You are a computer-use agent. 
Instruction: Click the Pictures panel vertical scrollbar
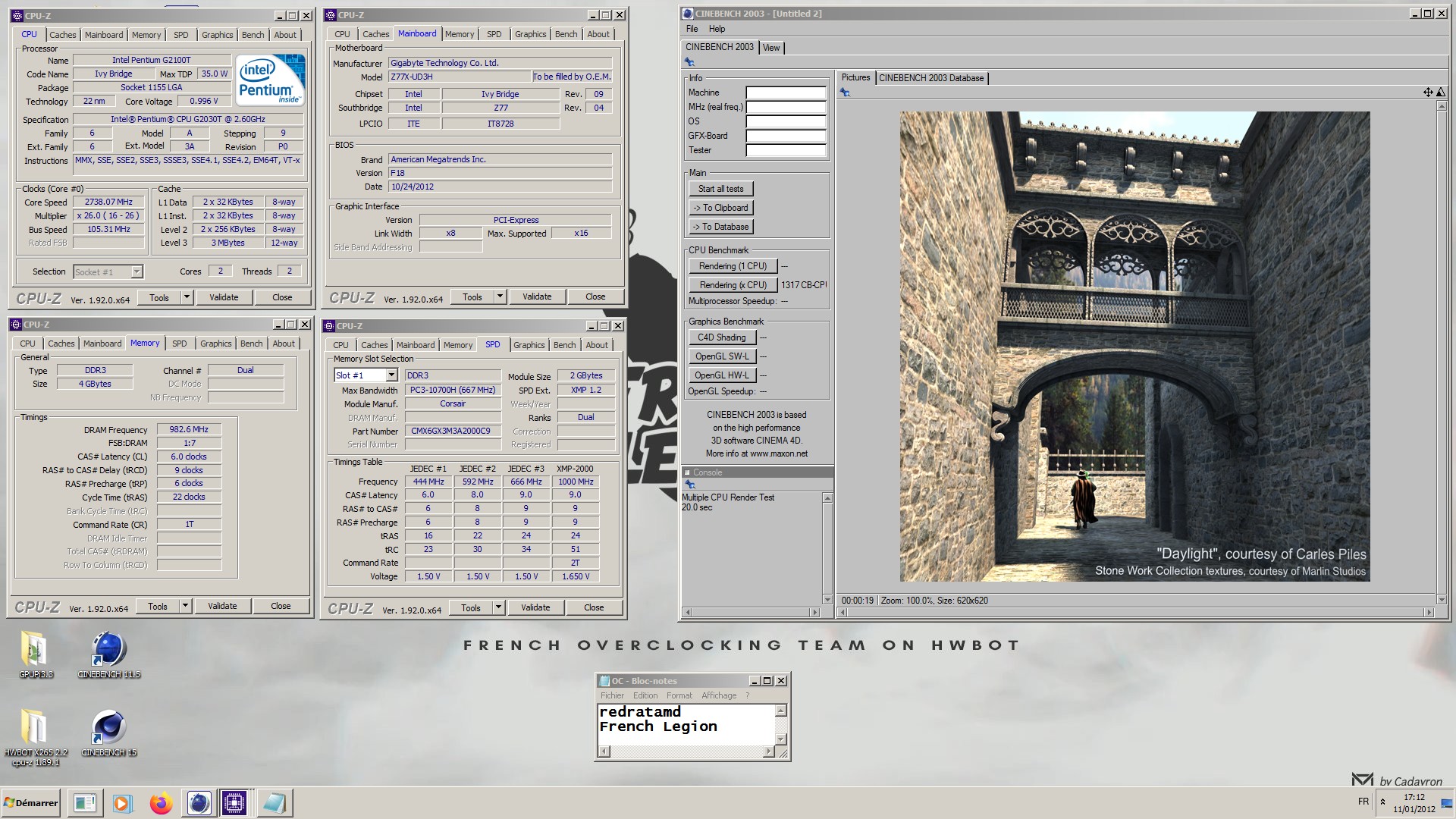[1442, 352]
